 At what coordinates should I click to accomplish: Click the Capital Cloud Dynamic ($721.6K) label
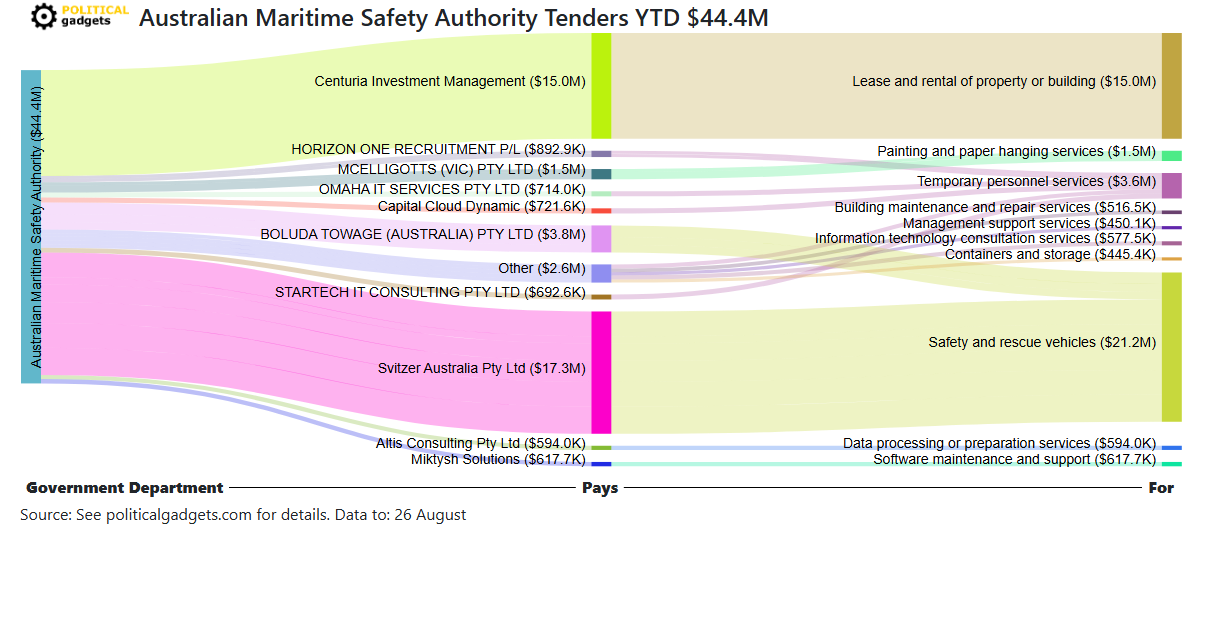coord(481,206)
